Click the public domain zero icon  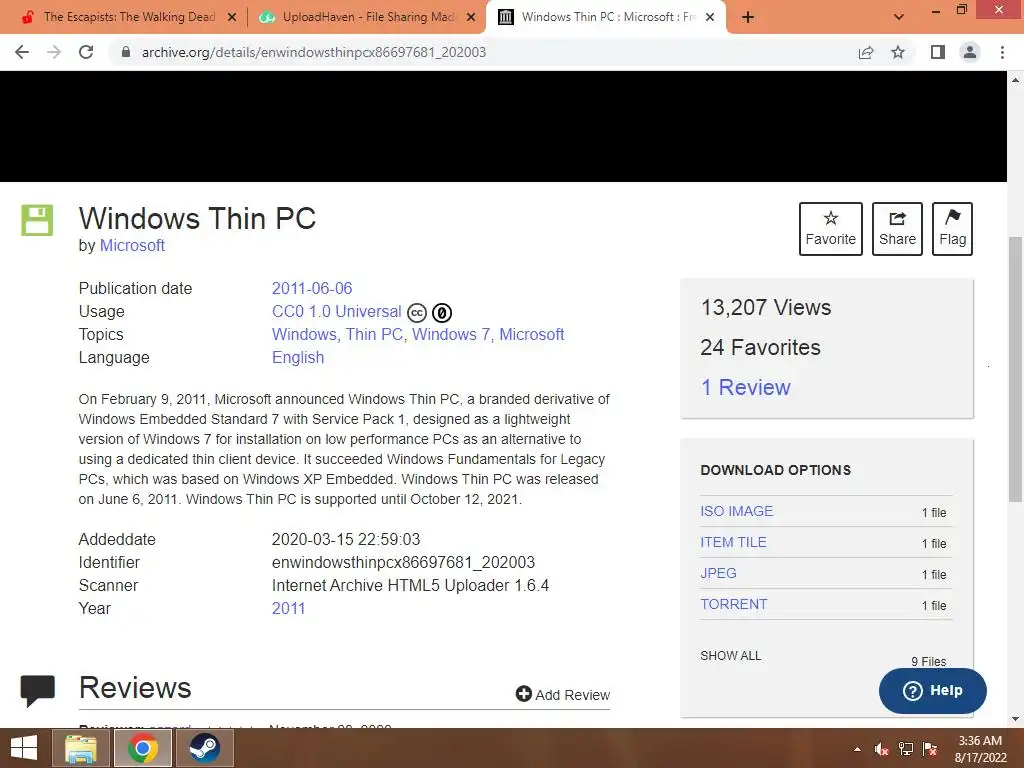click(x=441, y=313)
